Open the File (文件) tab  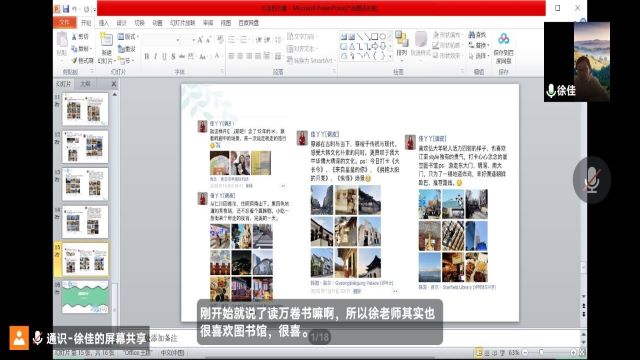(64, 22)
